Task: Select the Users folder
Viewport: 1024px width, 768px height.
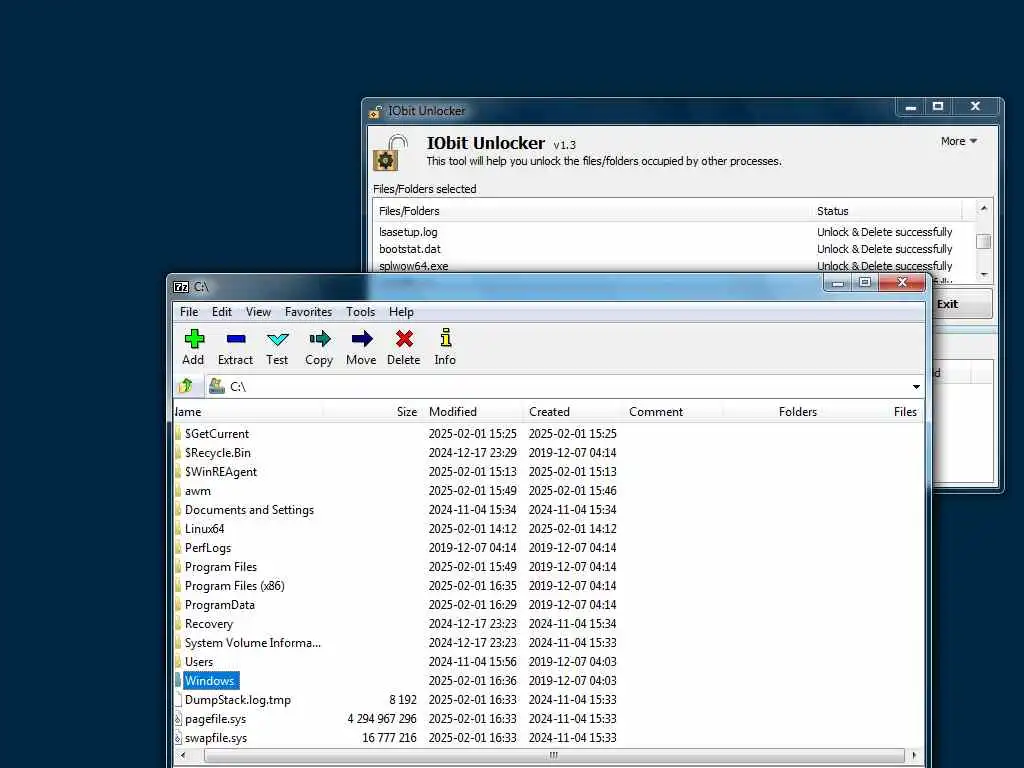Action: click(199, 662)
